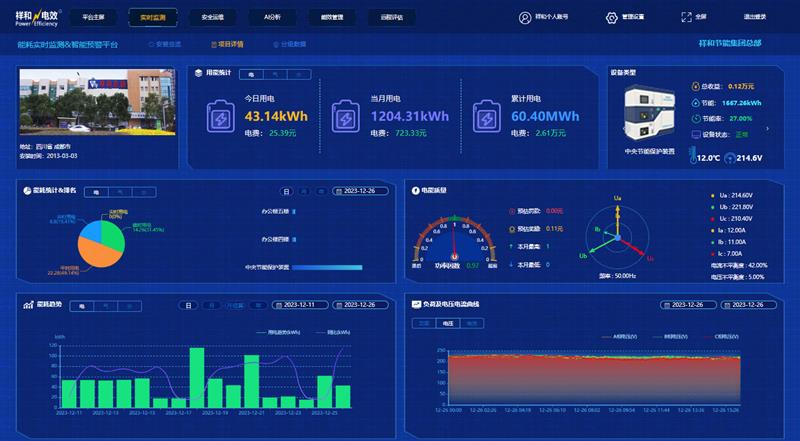Open the 项目详情 sub-navigation link
800x441 pixels.
[x=230, y=44]
